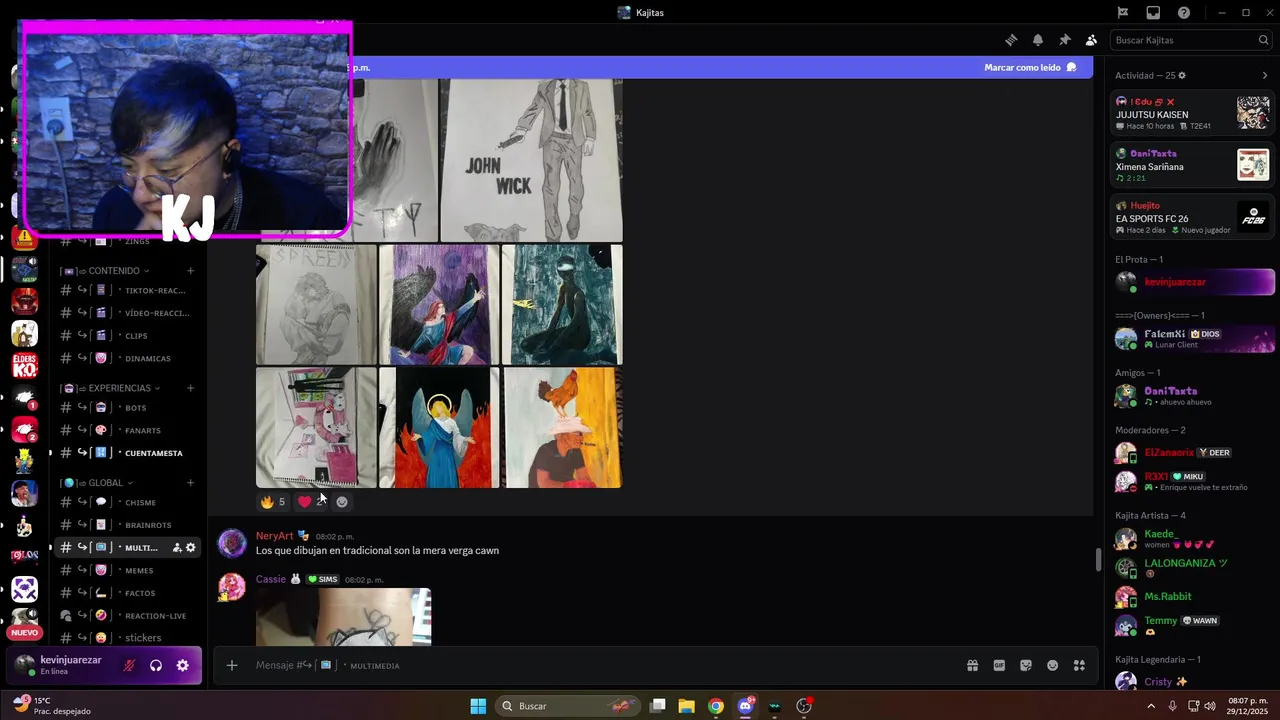Viewport: 1280px width, 720px height.
Task: Open the MEMES channel
Action: [x=127, y=570]
